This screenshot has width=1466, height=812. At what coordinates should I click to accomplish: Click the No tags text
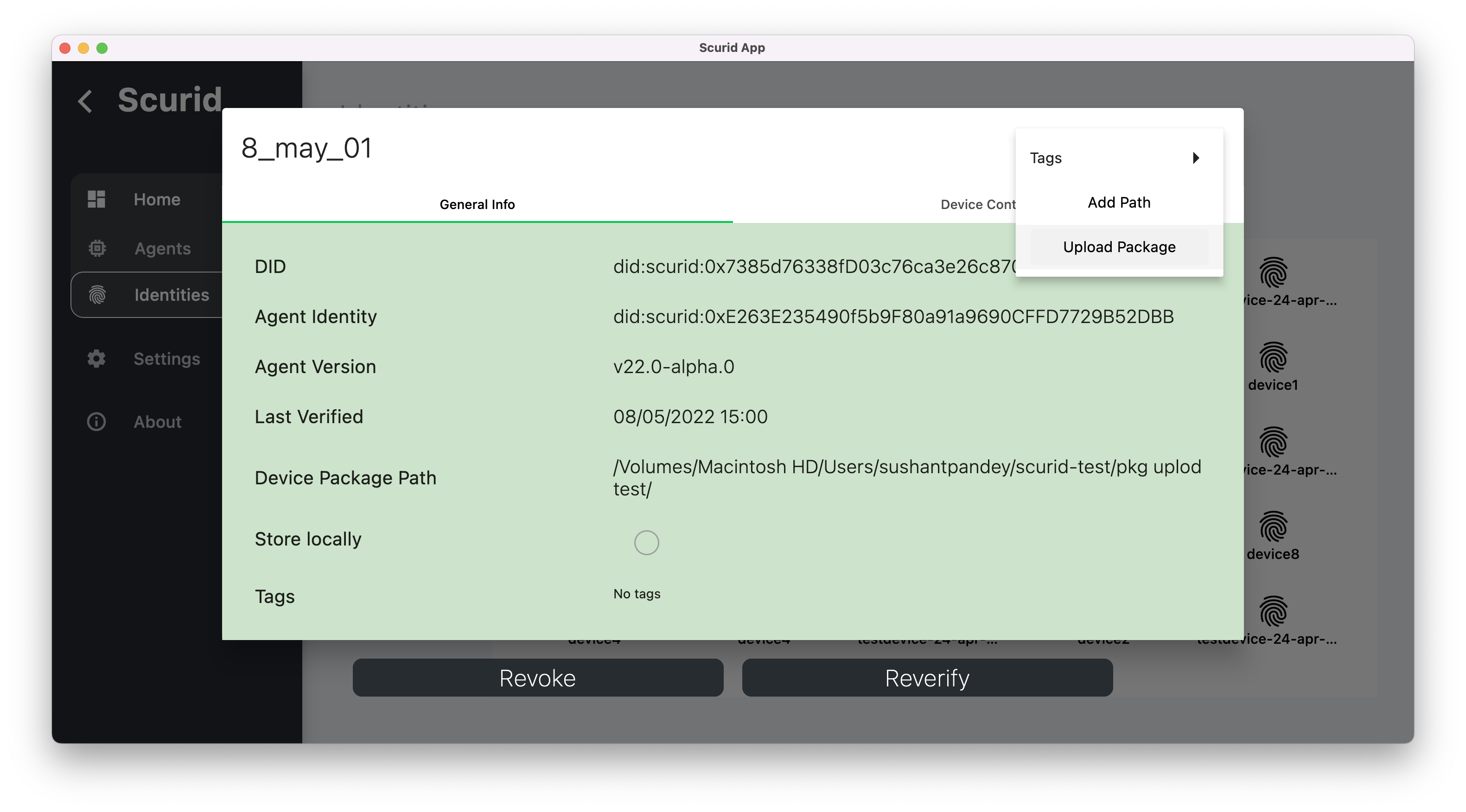click(637, 594)
